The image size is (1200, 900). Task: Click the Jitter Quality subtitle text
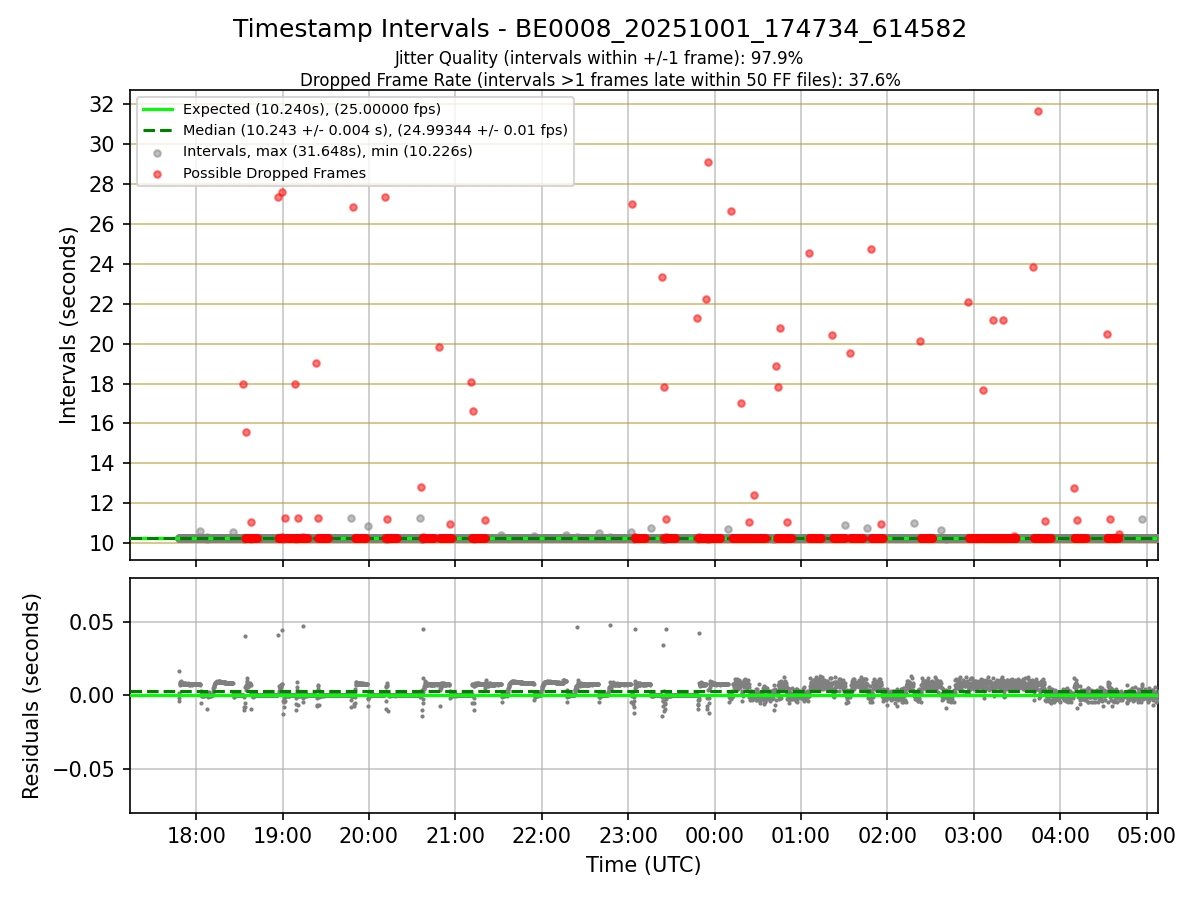pos(599,59)
